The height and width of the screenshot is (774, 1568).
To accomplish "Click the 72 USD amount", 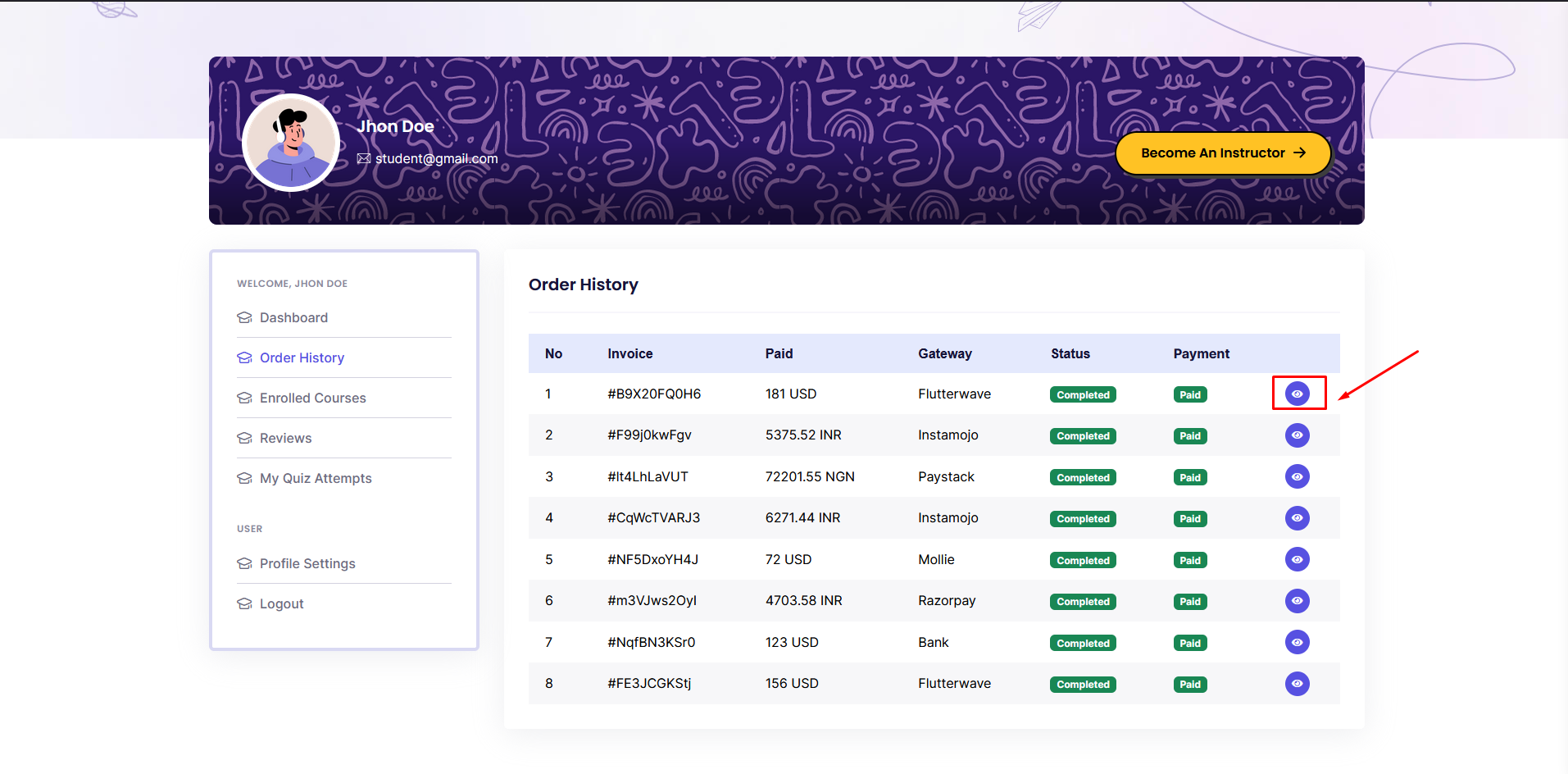I will point(788,559).
